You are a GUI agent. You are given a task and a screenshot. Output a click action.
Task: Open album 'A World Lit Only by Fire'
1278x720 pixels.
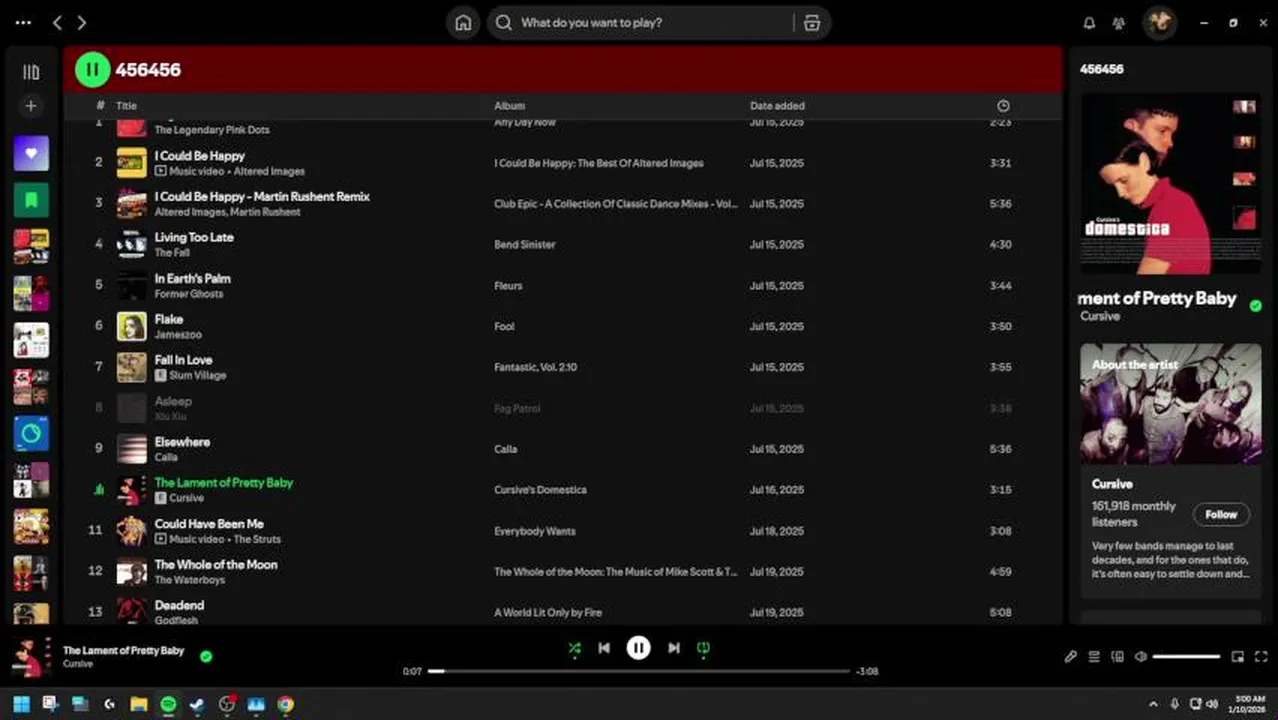coord(548,613)
